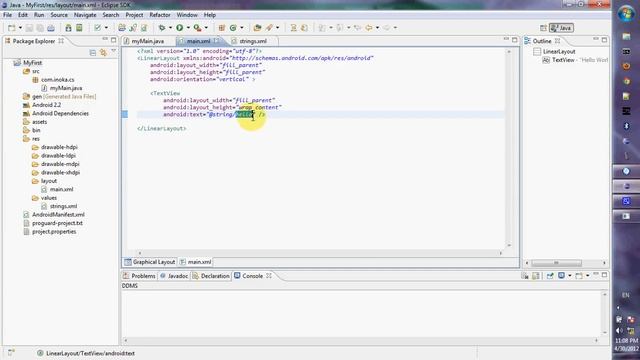
Task: Open the Open Console dropdown arrow
Action: pyautogui.click(x=588, y=276)
